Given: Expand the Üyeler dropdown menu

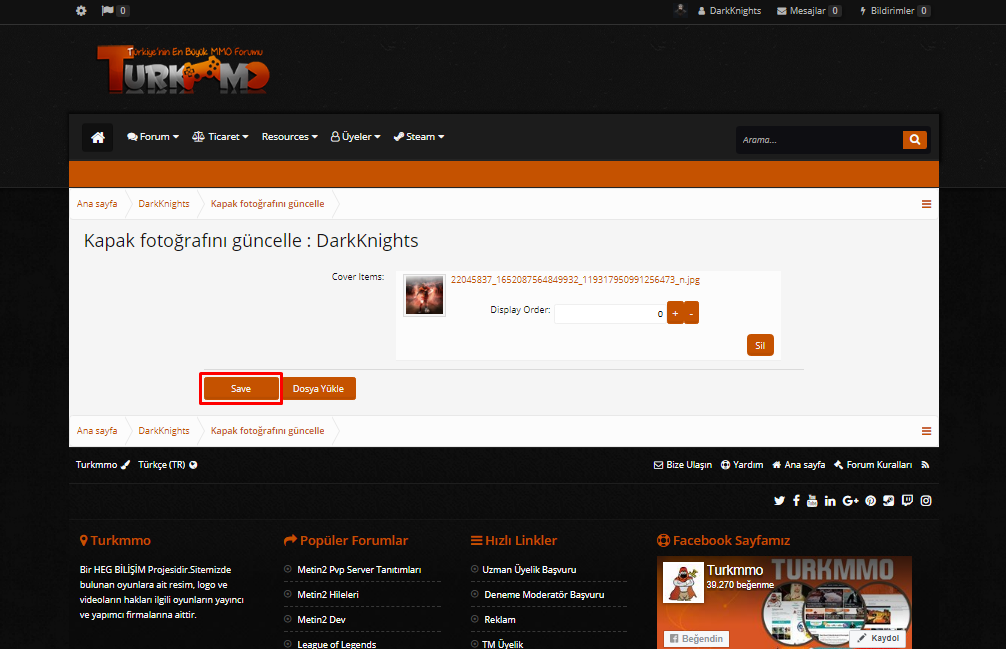Looking at the screenshot, I should click(355, 137).
